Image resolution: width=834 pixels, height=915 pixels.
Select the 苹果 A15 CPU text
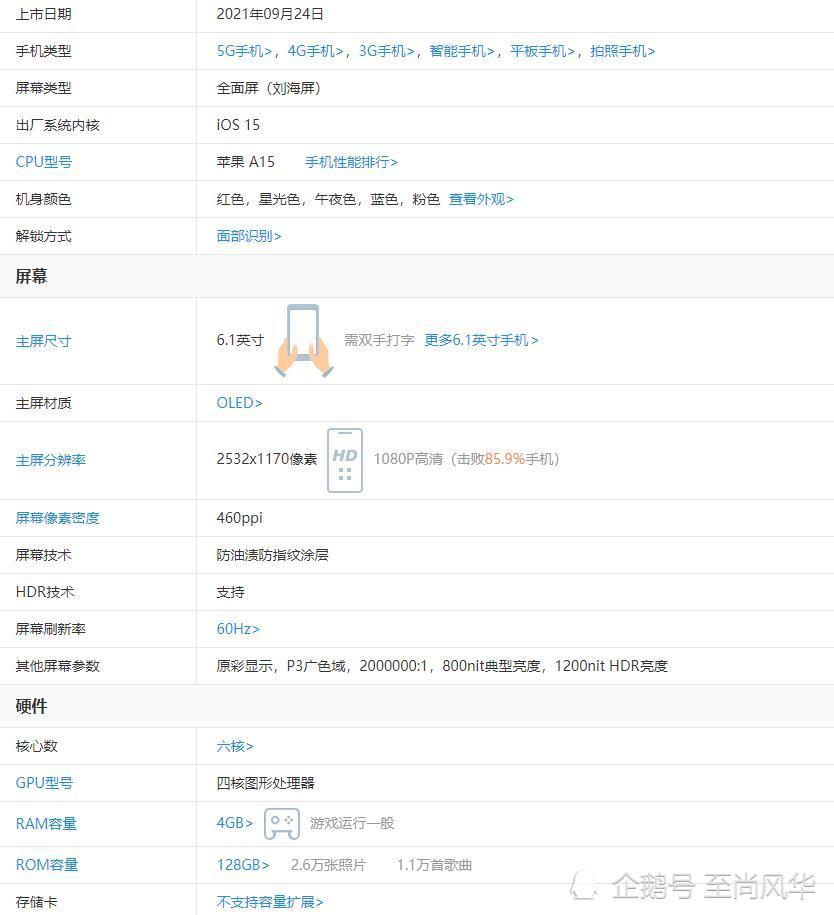246,162
